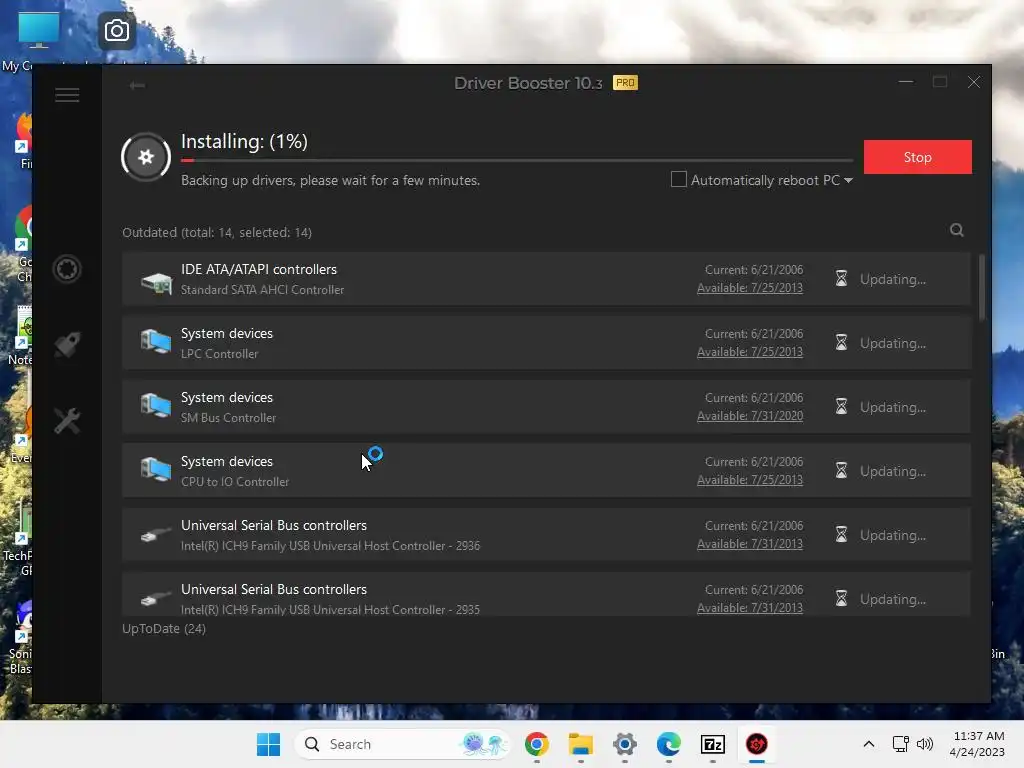
Task: Launch Google Chrome from taskbar
Action: click(537, 744)
